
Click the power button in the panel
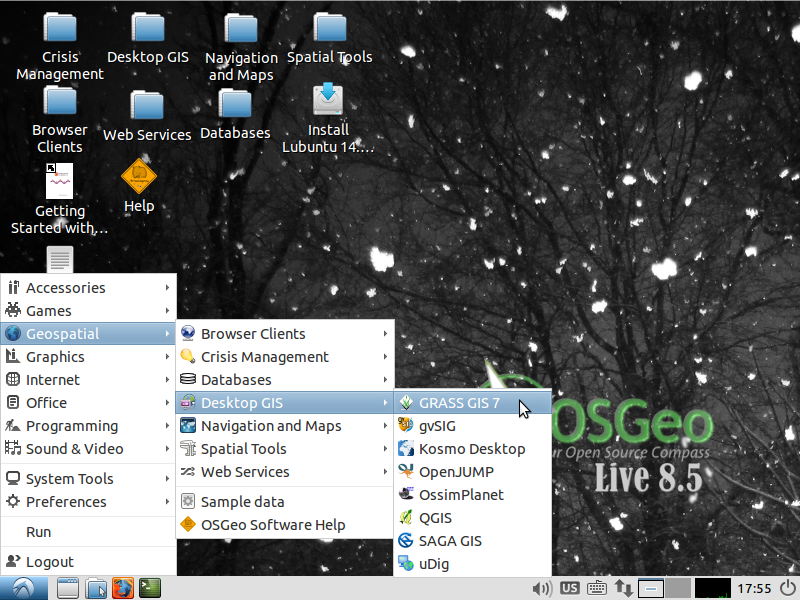pos(788,588)
